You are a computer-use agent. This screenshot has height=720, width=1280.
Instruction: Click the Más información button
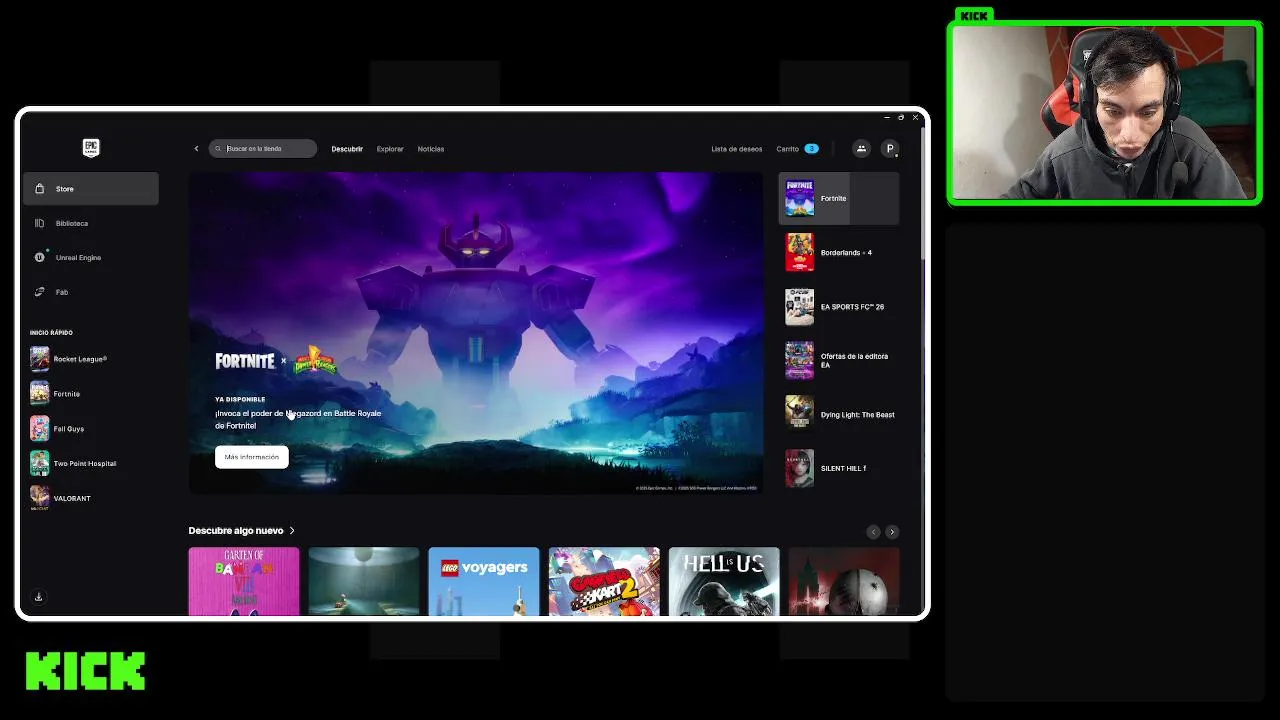pyautogui.click(x=252, y=457)
